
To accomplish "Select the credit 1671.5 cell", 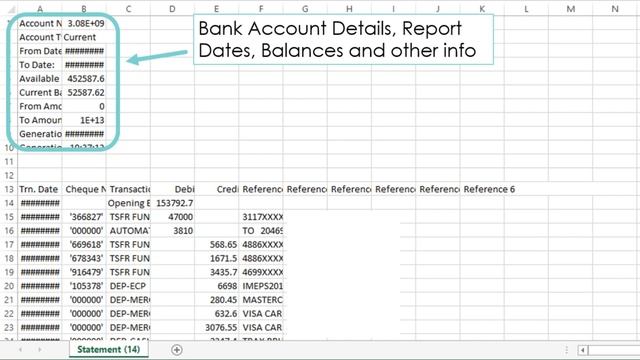I will (217, 258).
